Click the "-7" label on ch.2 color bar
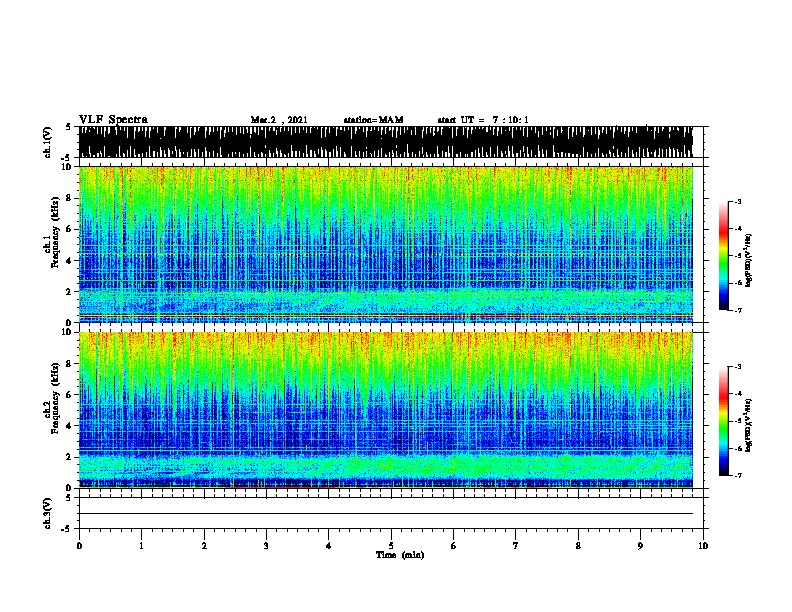The image size is (792, 612). tap(738, 476)
